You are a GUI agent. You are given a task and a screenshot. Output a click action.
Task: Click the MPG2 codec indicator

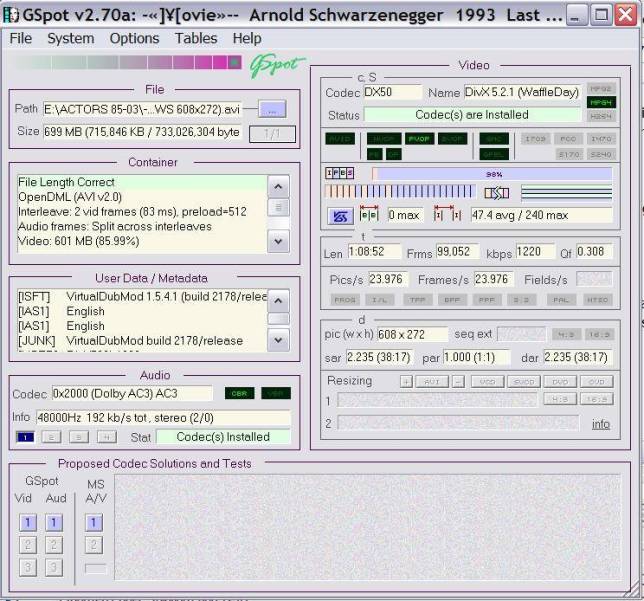[x=601, y=88]
